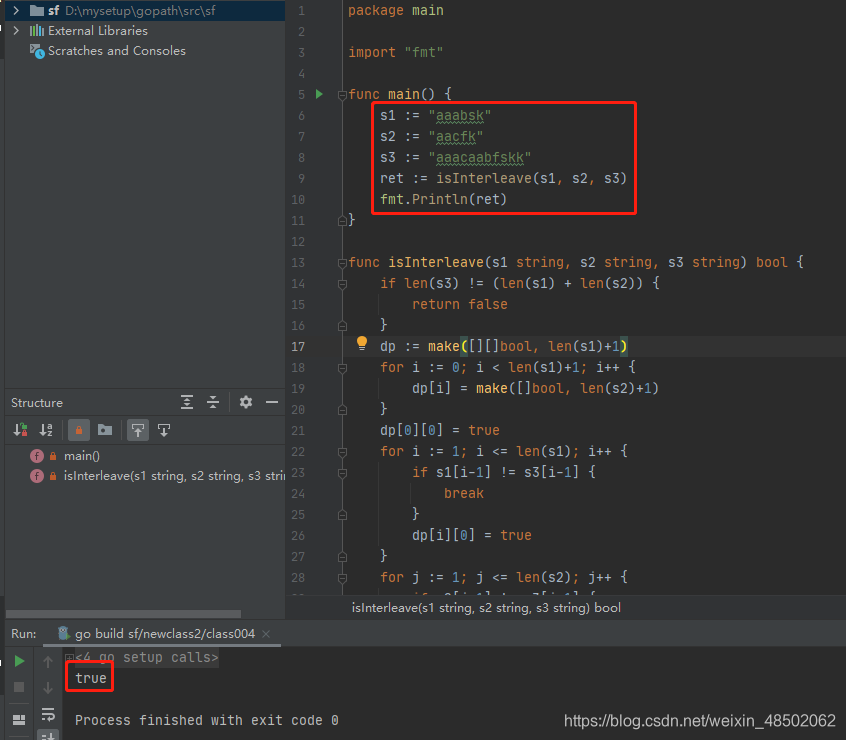
Task: Collapse isInterleave function fold marker
Action: tap(342, 263)
